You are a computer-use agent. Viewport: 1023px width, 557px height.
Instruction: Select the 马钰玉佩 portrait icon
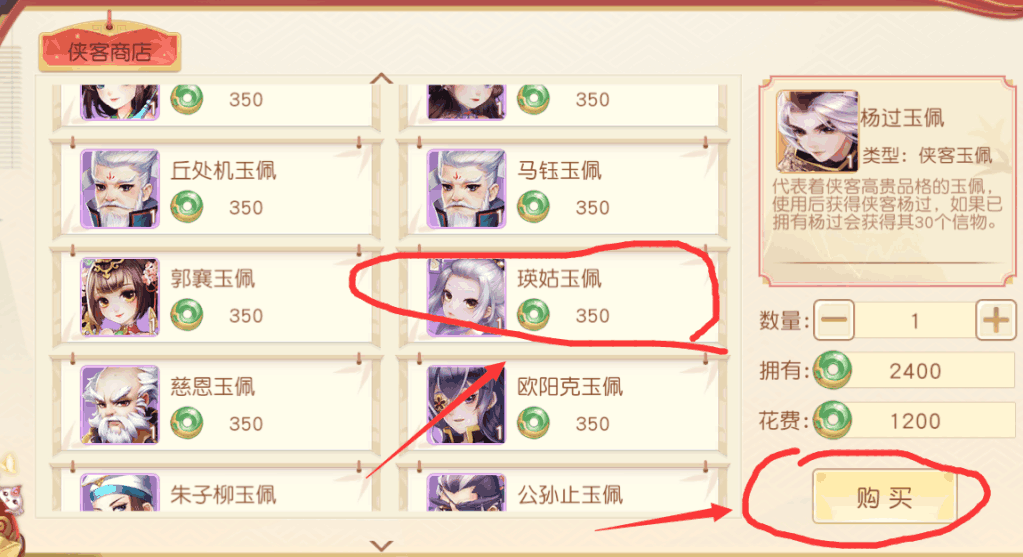click(466, 189)
